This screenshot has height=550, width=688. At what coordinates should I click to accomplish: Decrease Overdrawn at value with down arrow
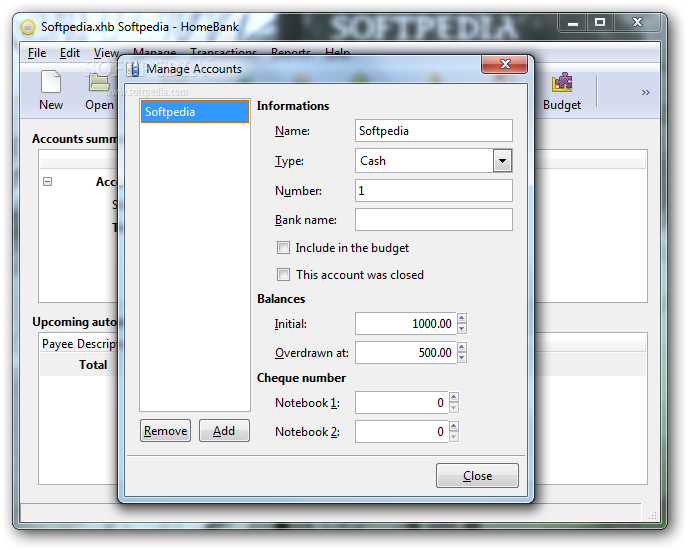coord(462,357)
